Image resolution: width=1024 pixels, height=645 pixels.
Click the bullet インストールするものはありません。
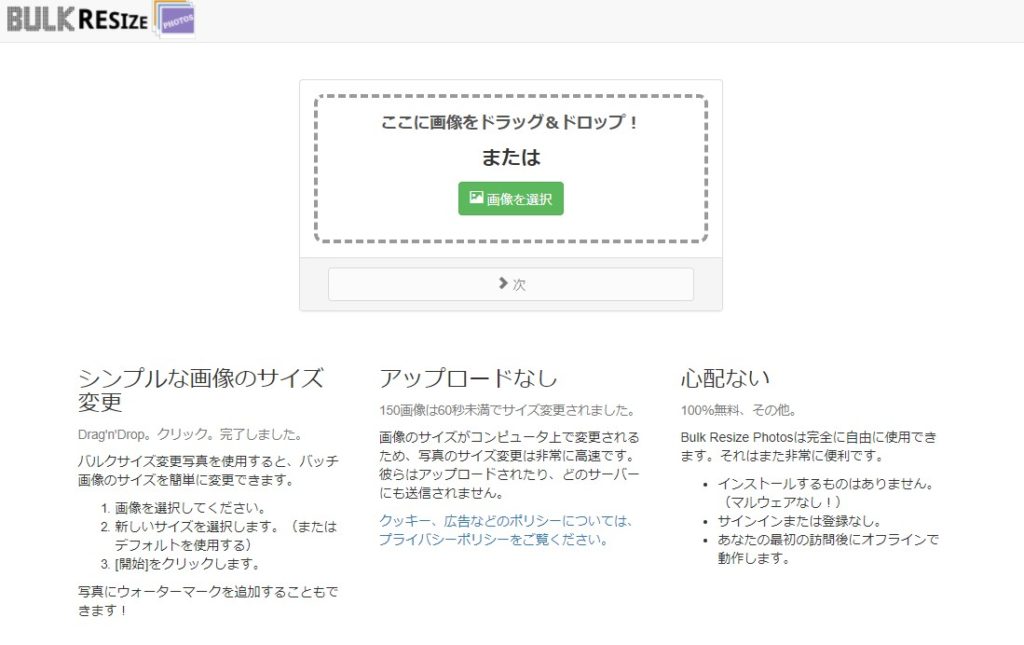click(x=828, y=493)
